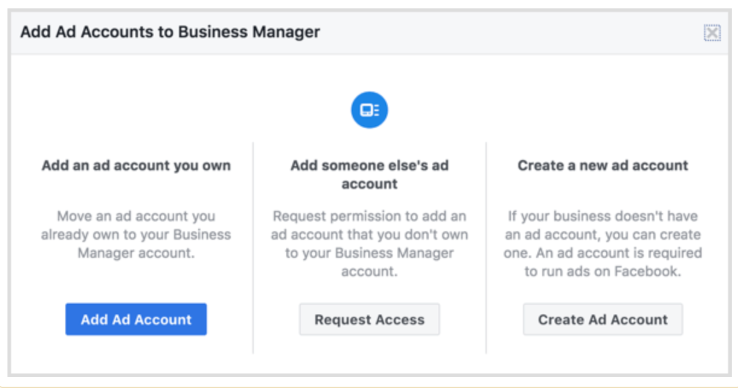The width and height of the screenshot is (738, 392).
Task: Select the 'Add an ad account you own' heading
Action: click(136, 166)
